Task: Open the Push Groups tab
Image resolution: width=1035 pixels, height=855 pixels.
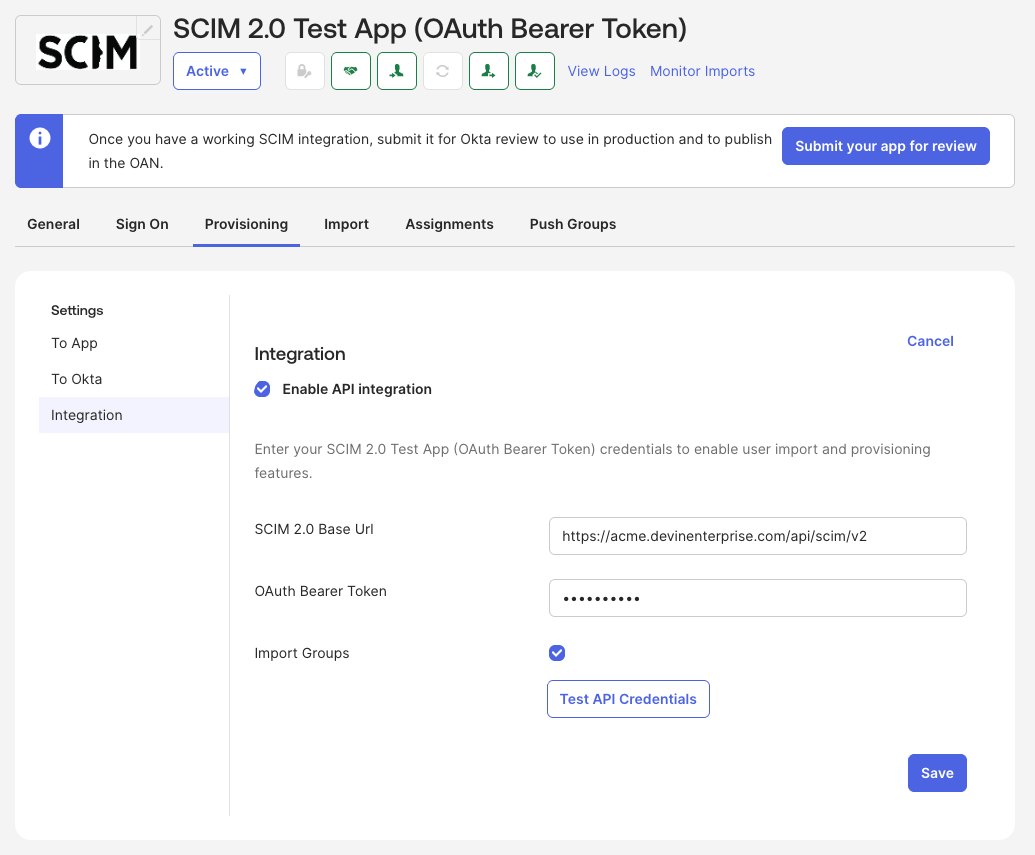Action: coord(572,224)
